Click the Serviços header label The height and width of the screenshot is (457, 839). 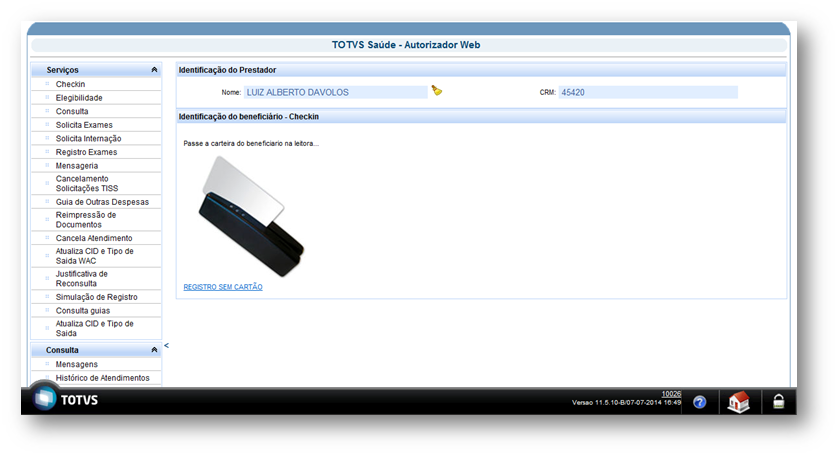coord(62,70)
